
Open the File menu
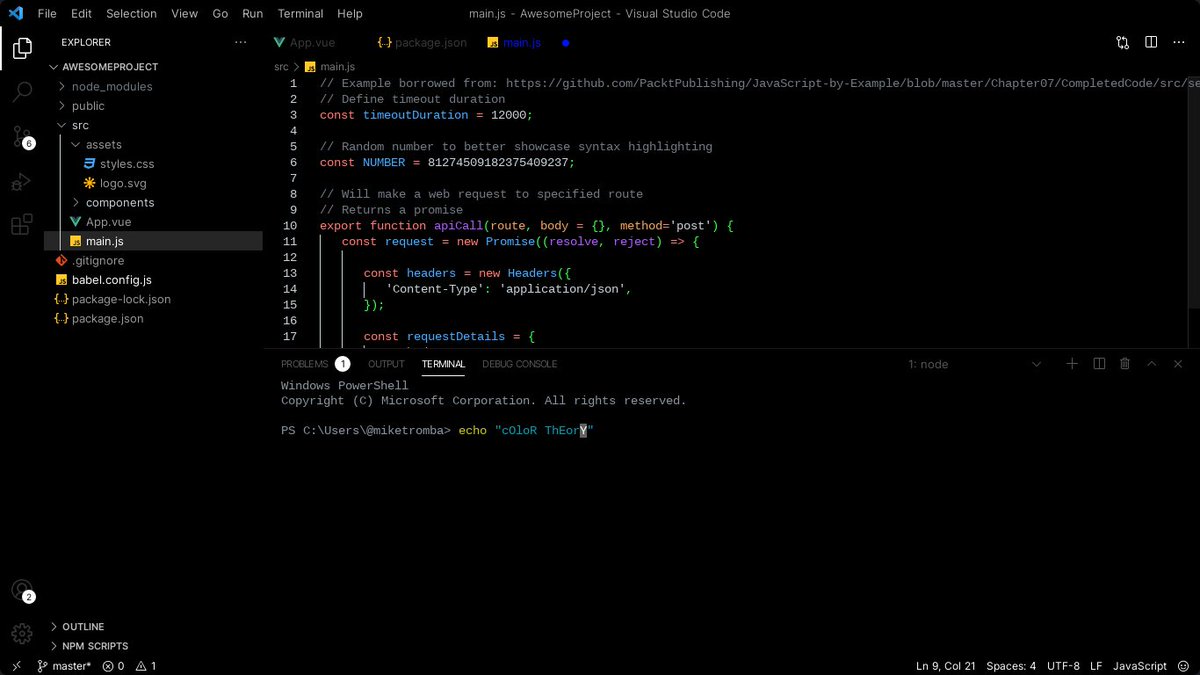[x=47, y=14]
